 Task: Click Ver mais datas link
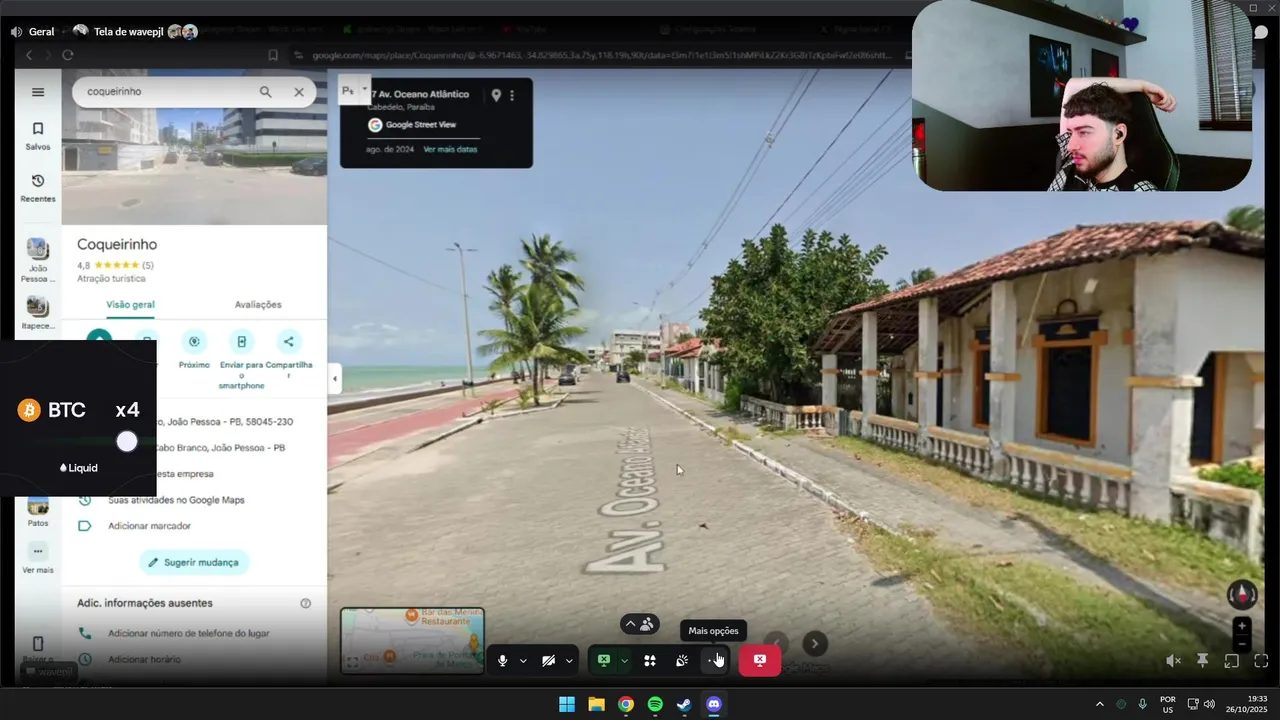450,149
